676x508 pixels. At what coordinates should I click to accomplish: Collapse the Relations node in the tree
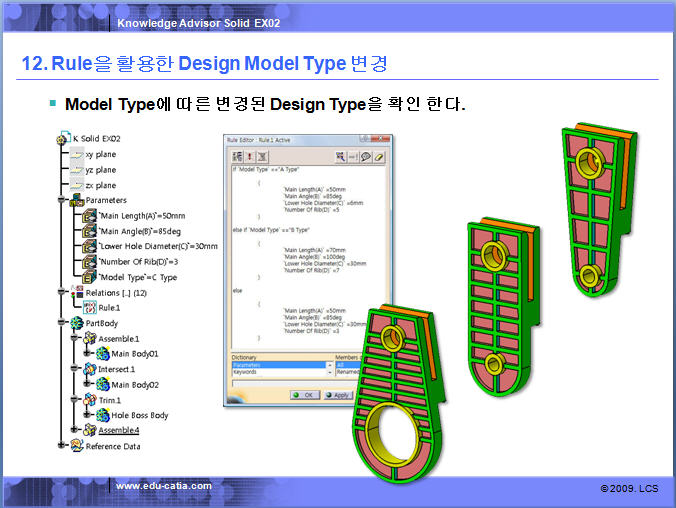point(61,293)
